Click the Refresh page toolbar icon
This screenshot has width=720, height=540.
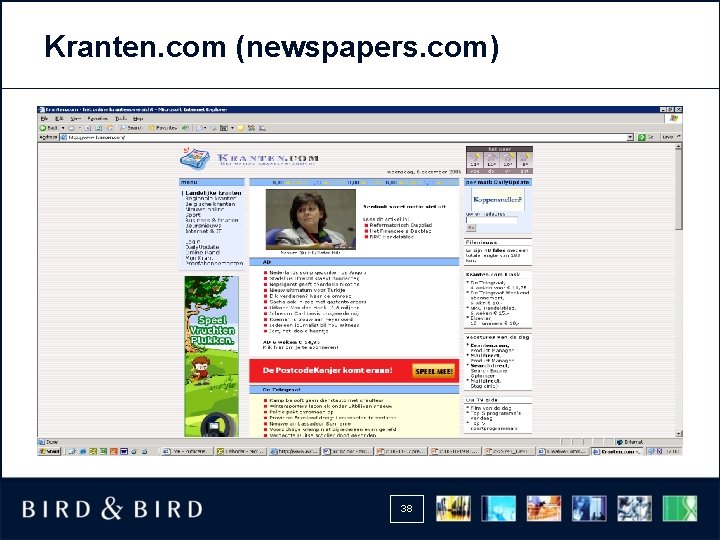[98, 128]
